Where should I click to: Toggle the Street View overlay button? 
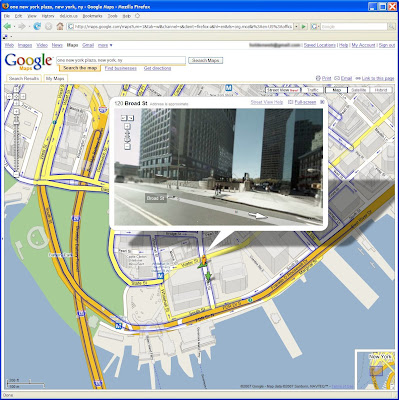283,90
